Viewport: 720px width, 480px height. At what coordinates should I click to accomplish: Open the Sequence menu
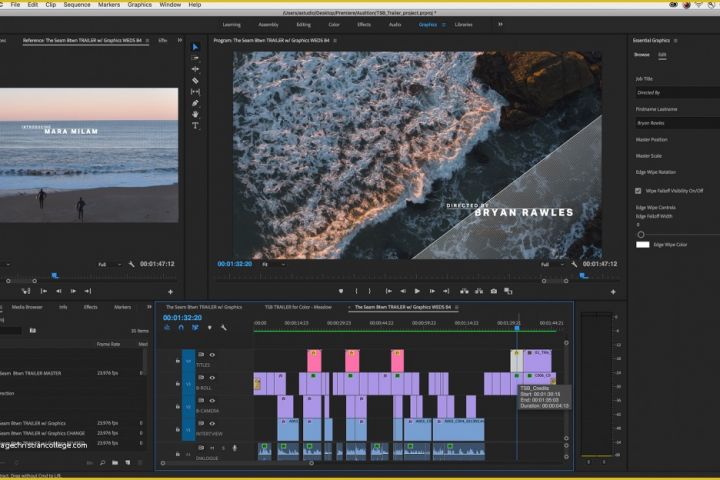(77, 5)
